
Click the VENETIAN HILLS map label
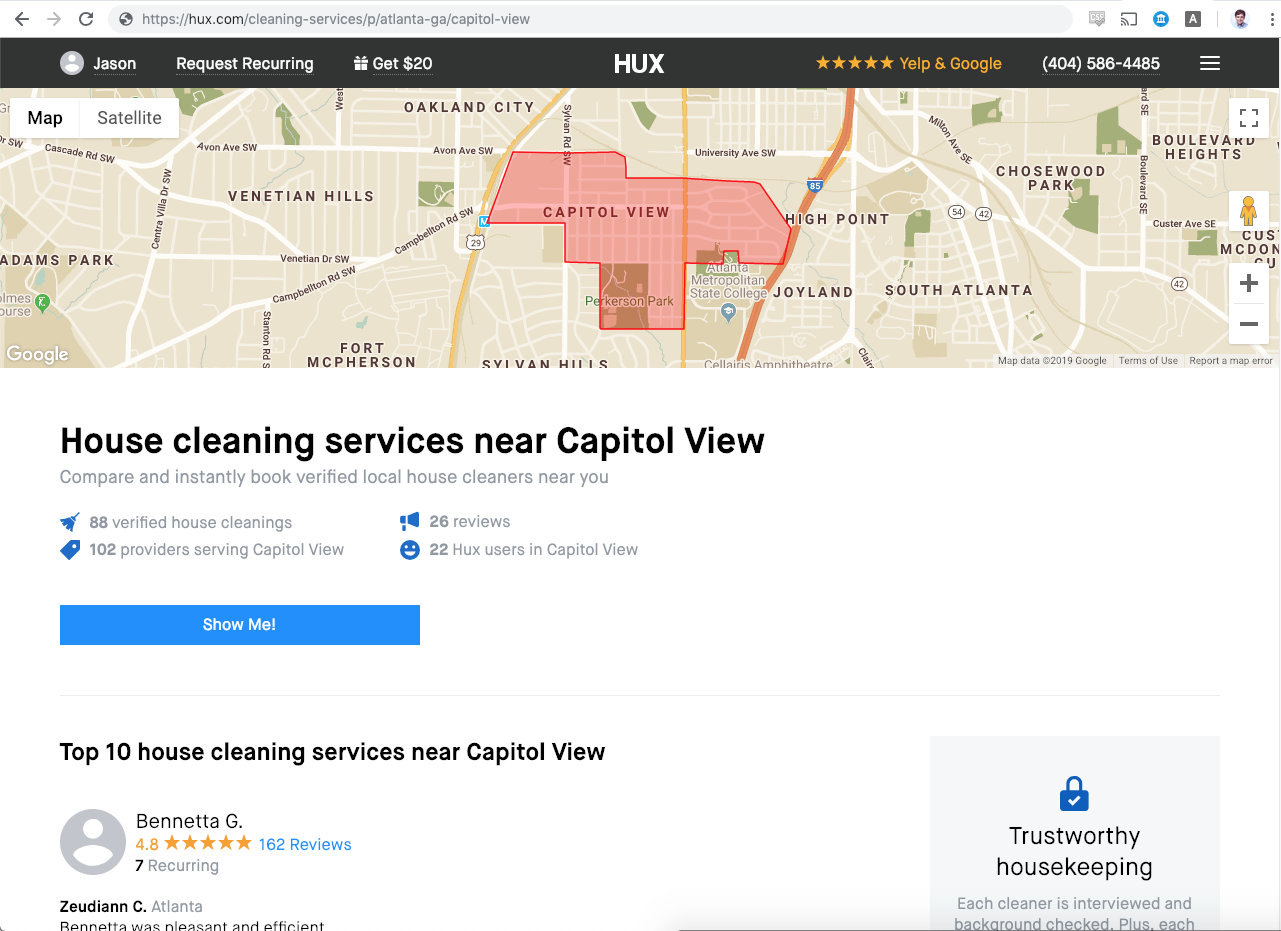tap(301, 196)
